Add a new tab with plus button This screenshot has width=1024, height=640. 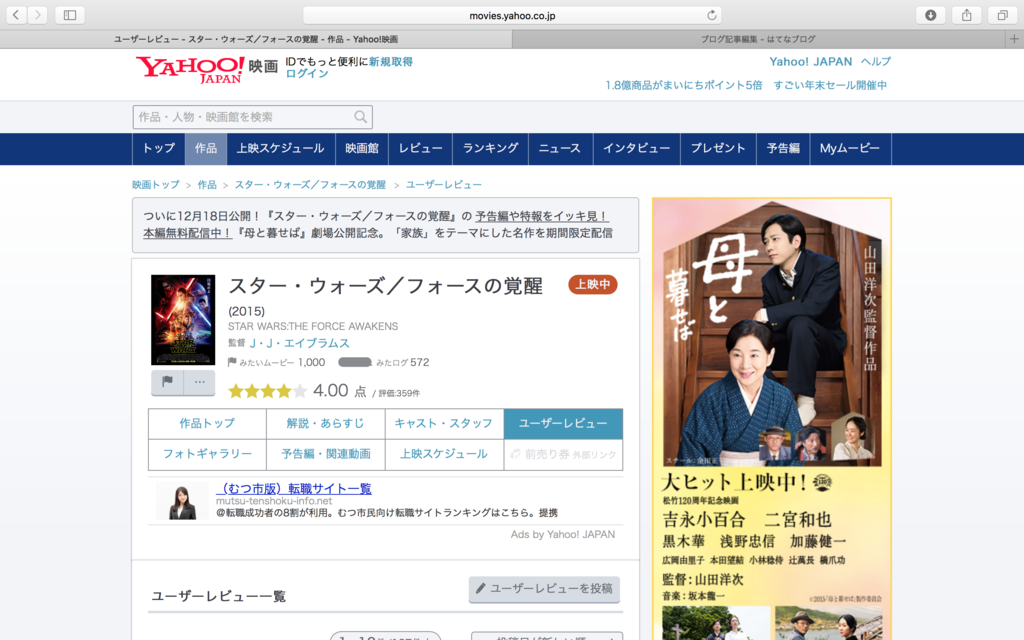(1014, 39)
